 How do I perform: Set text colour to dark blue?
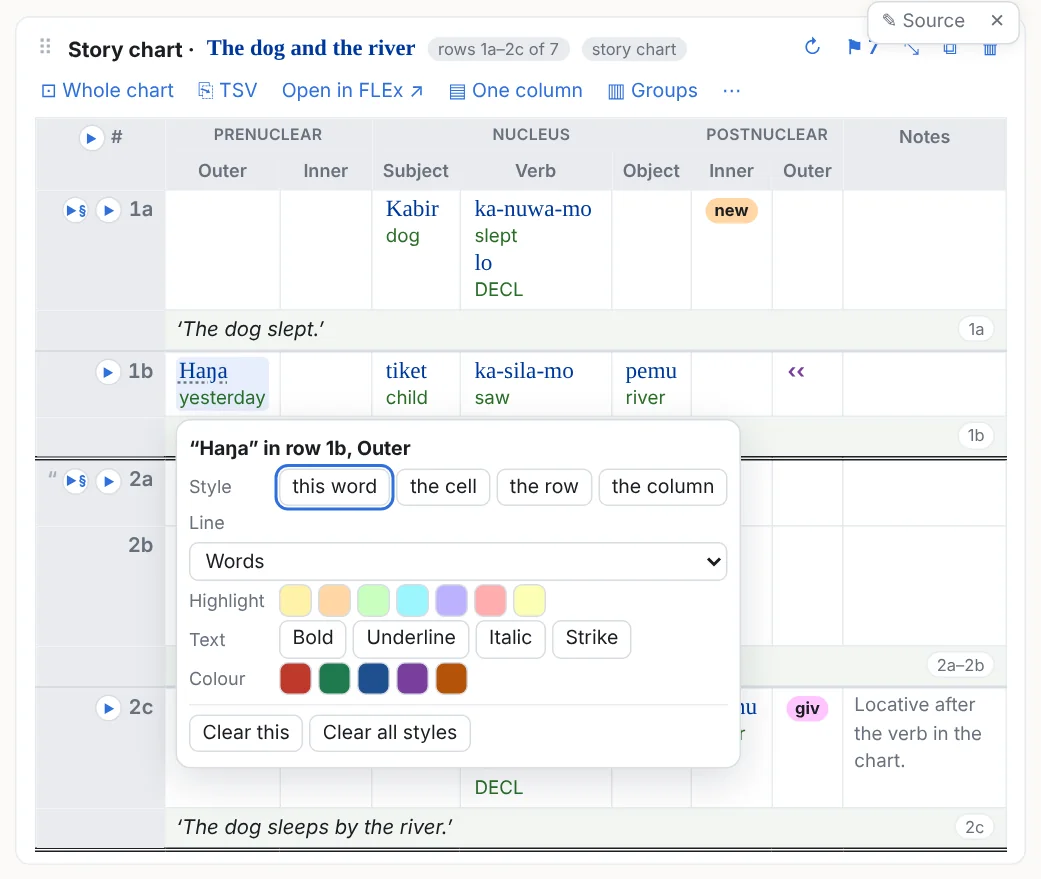tap(373, 679)
